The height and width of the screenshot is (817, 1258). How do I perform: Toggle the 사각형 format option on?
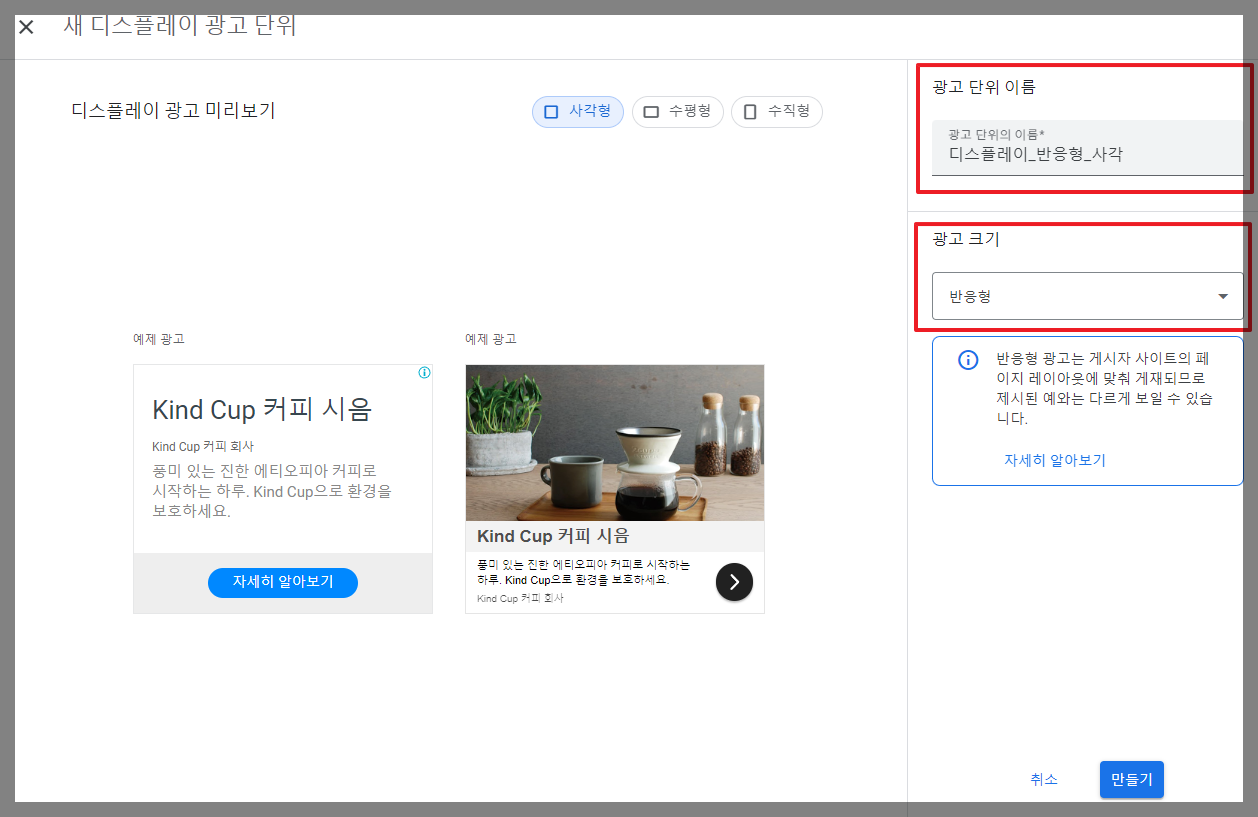[x=577, y=111]
